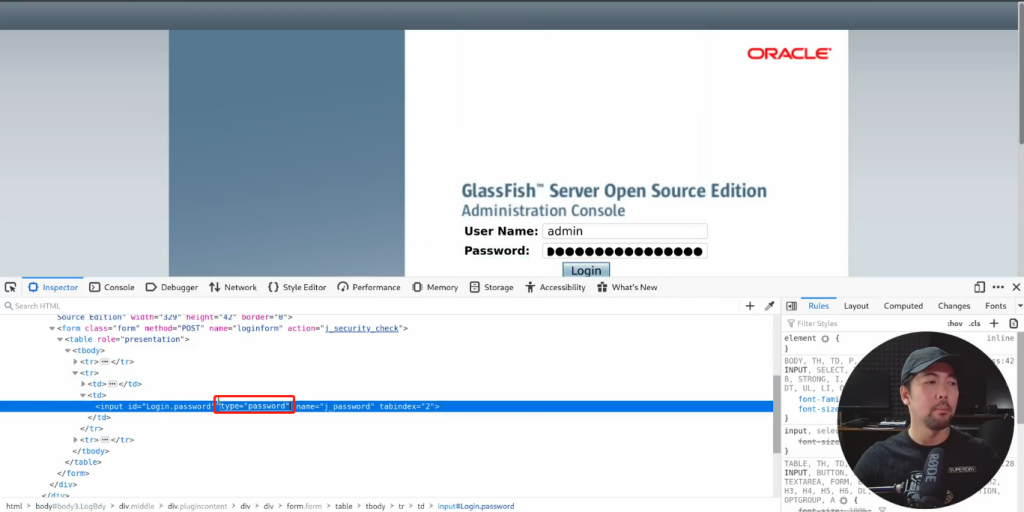This screenshot has width=1024, height=512.
Task: Toggle :hov pseudo-class panel
Action: click(955, 323)
